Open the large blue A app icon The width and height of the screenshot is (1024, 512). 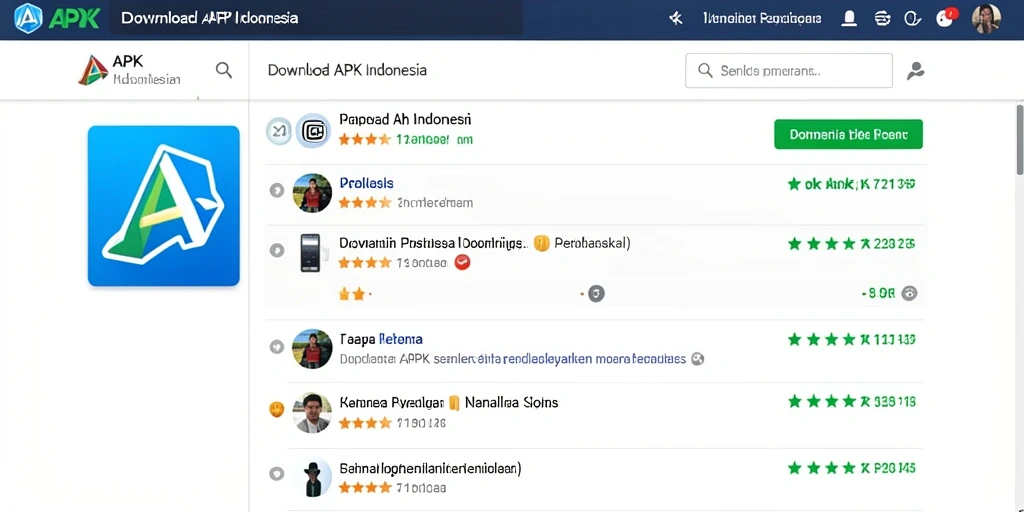[x=164, y=206]
